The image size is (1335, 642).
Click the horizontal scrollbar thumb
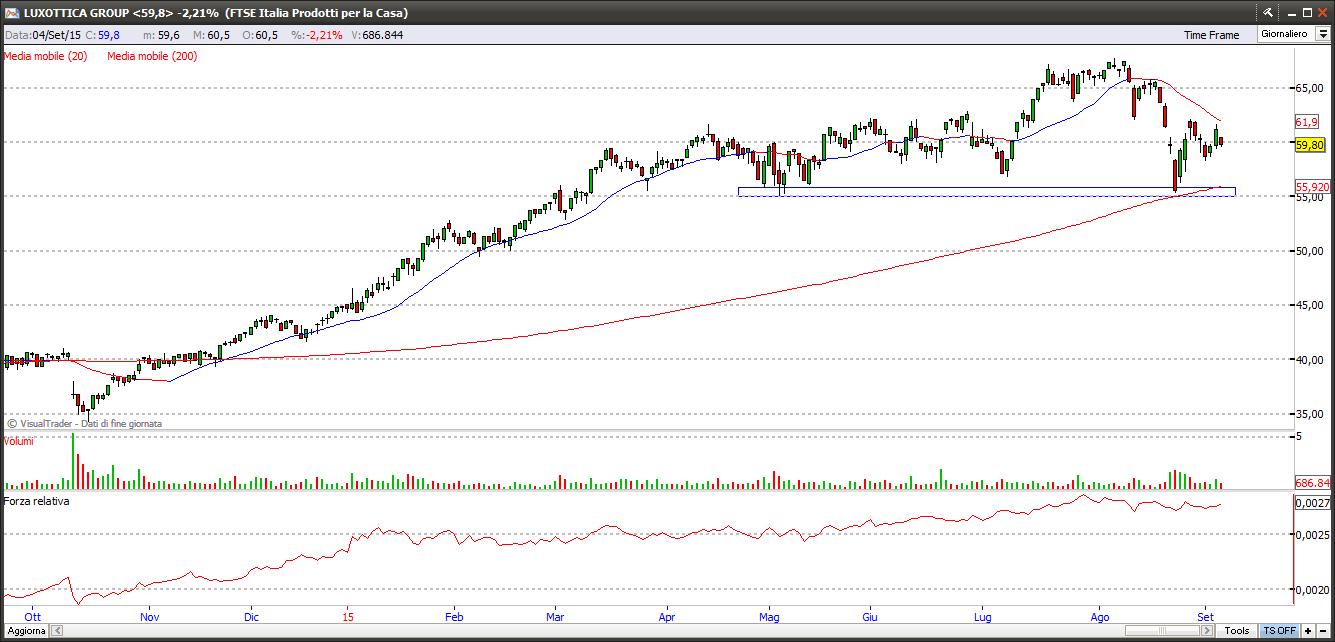(1164, 631)
